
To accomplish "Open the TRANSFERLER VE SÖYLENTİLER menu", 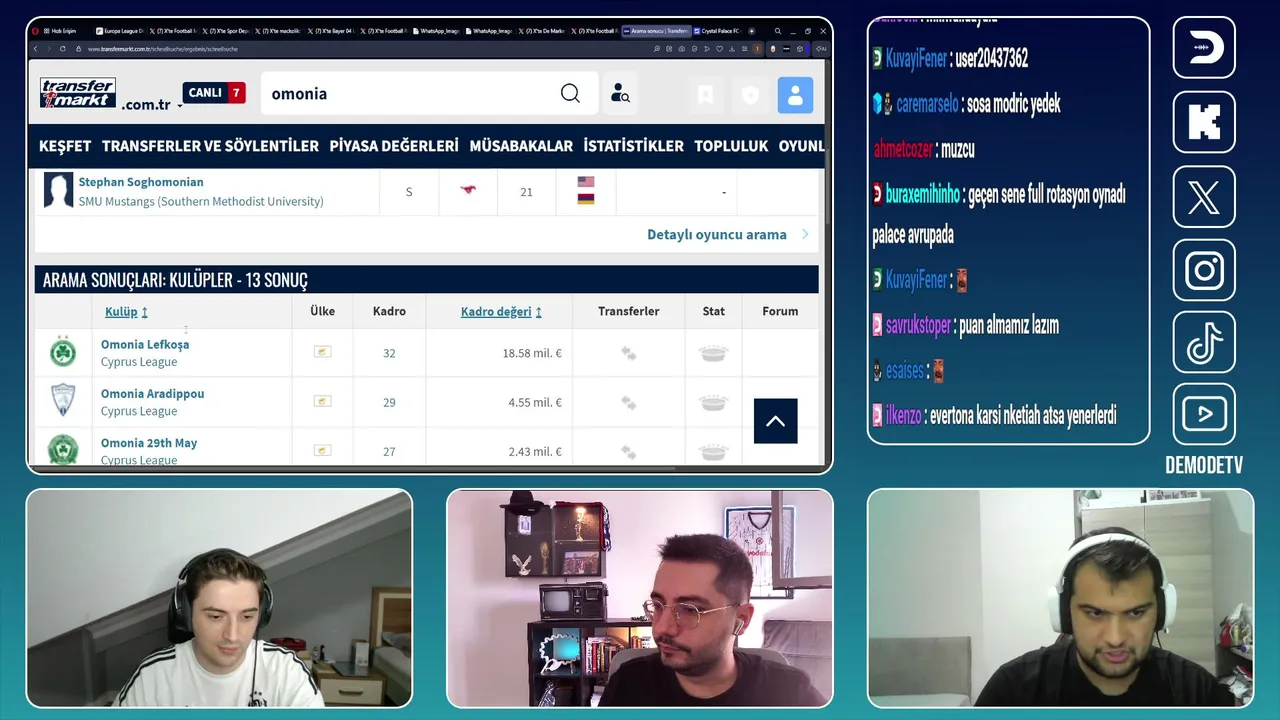I will pyautogui.click(x=210, y=146).
